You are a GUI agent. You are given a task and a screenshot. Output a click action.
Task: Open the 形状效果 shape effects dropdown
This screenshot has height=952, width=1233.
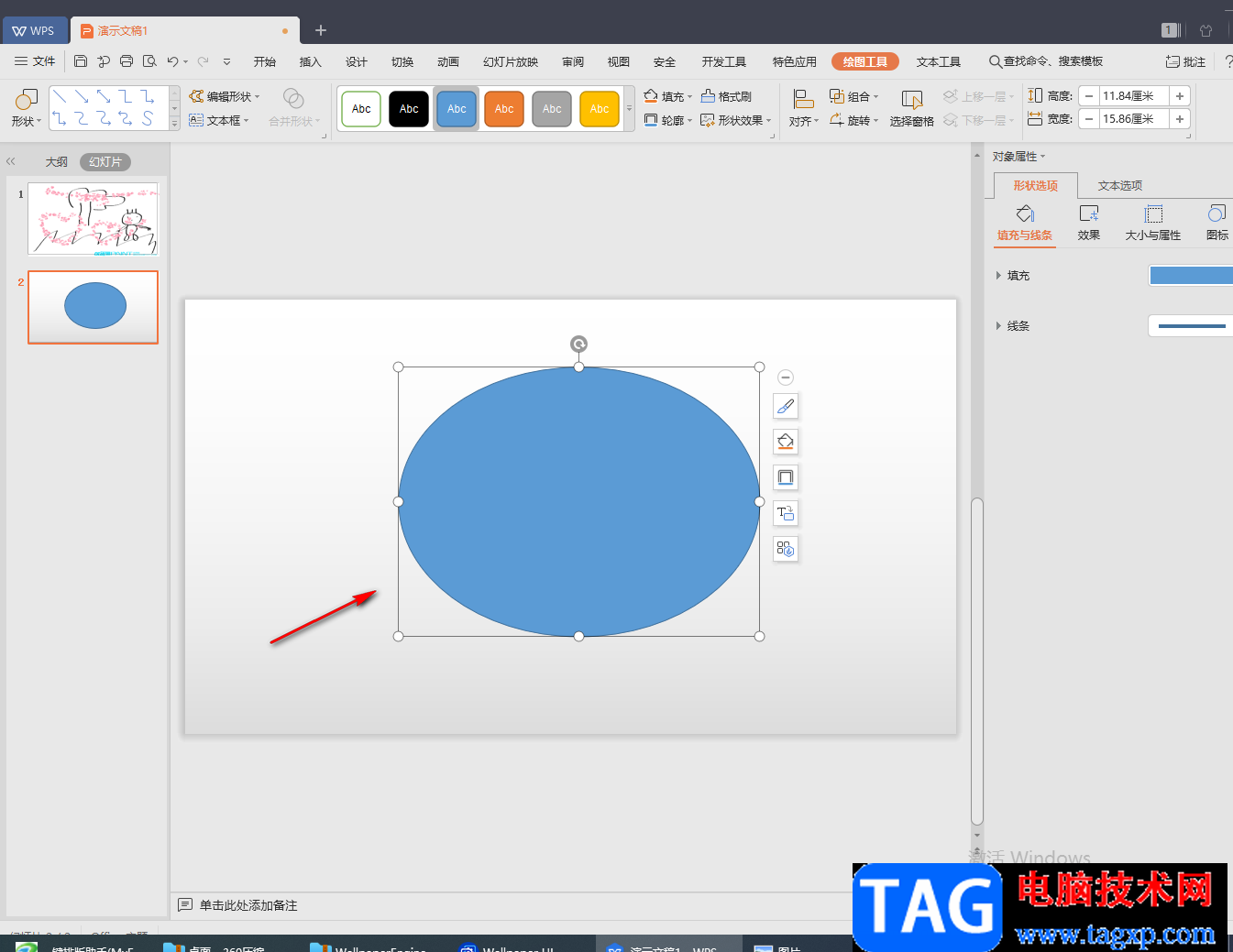point(736,120)
